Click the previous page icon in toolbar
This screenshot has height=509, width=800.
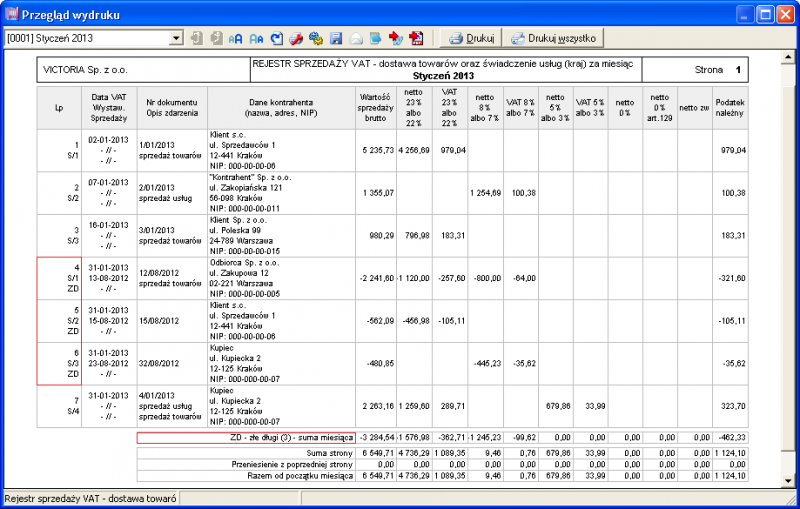click(x=196, y=38)
